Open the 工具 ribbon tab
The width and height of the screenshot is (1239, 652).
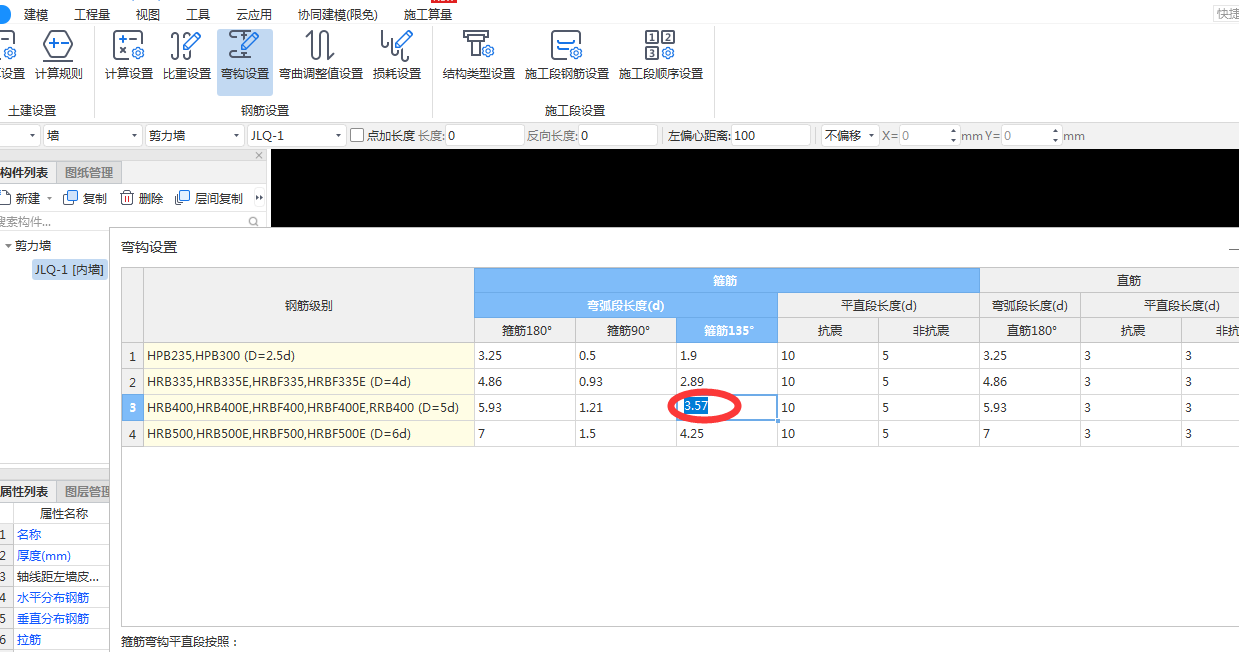(198, 14)
